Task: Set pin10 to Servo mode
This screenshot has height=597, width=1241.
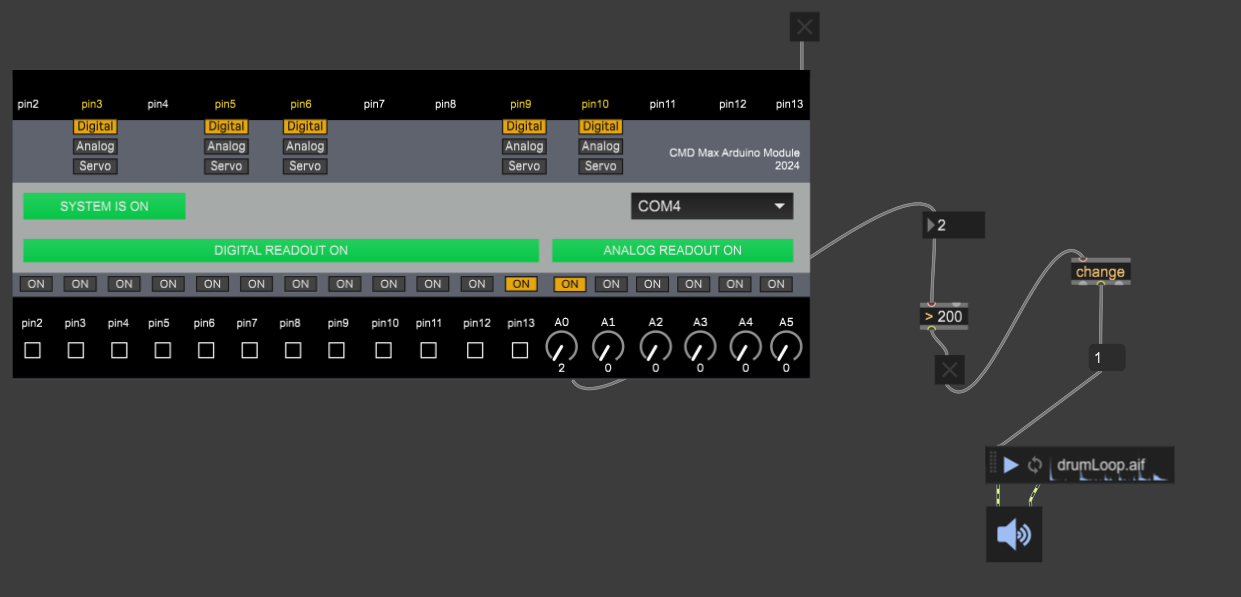Action: [x=601, y=166]
